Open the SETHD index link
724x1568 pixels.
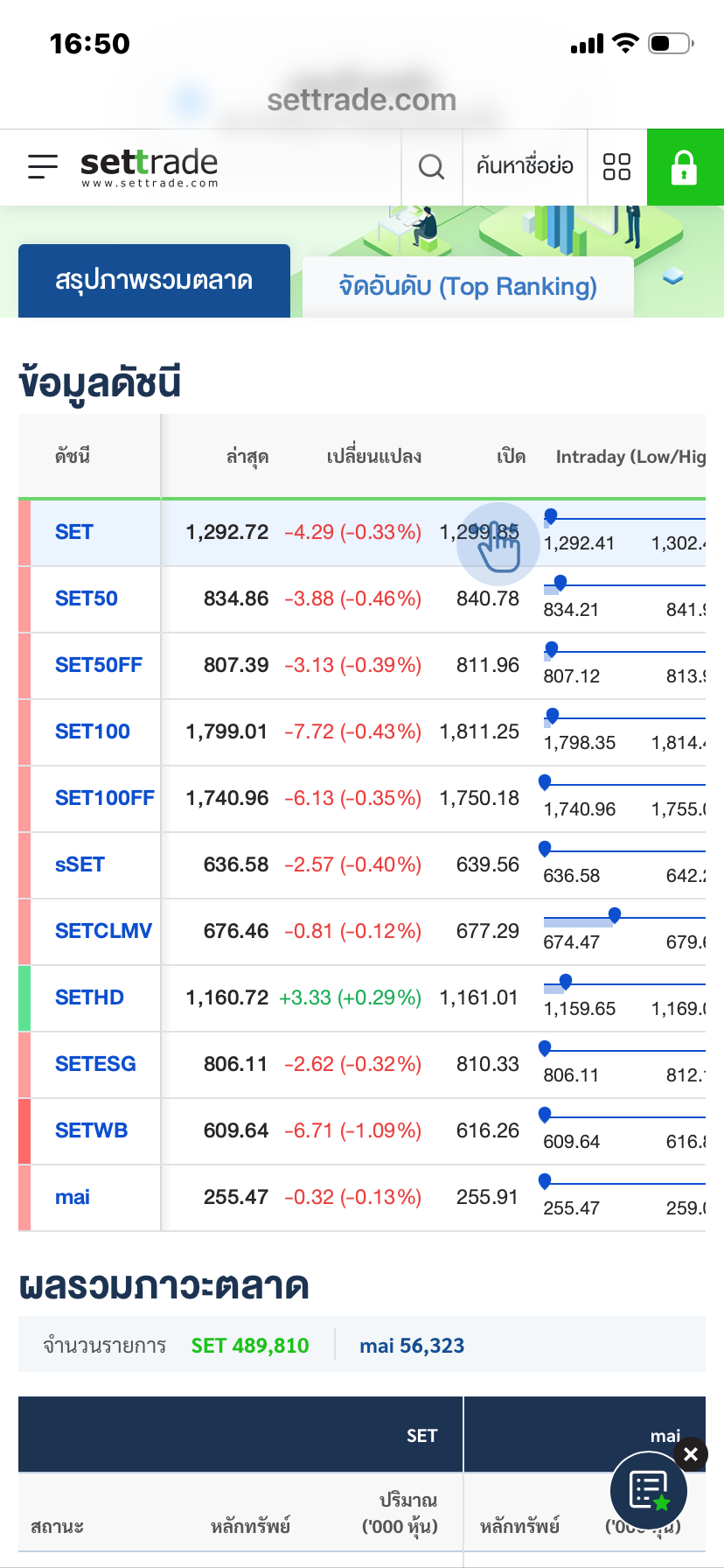(89, 997)
